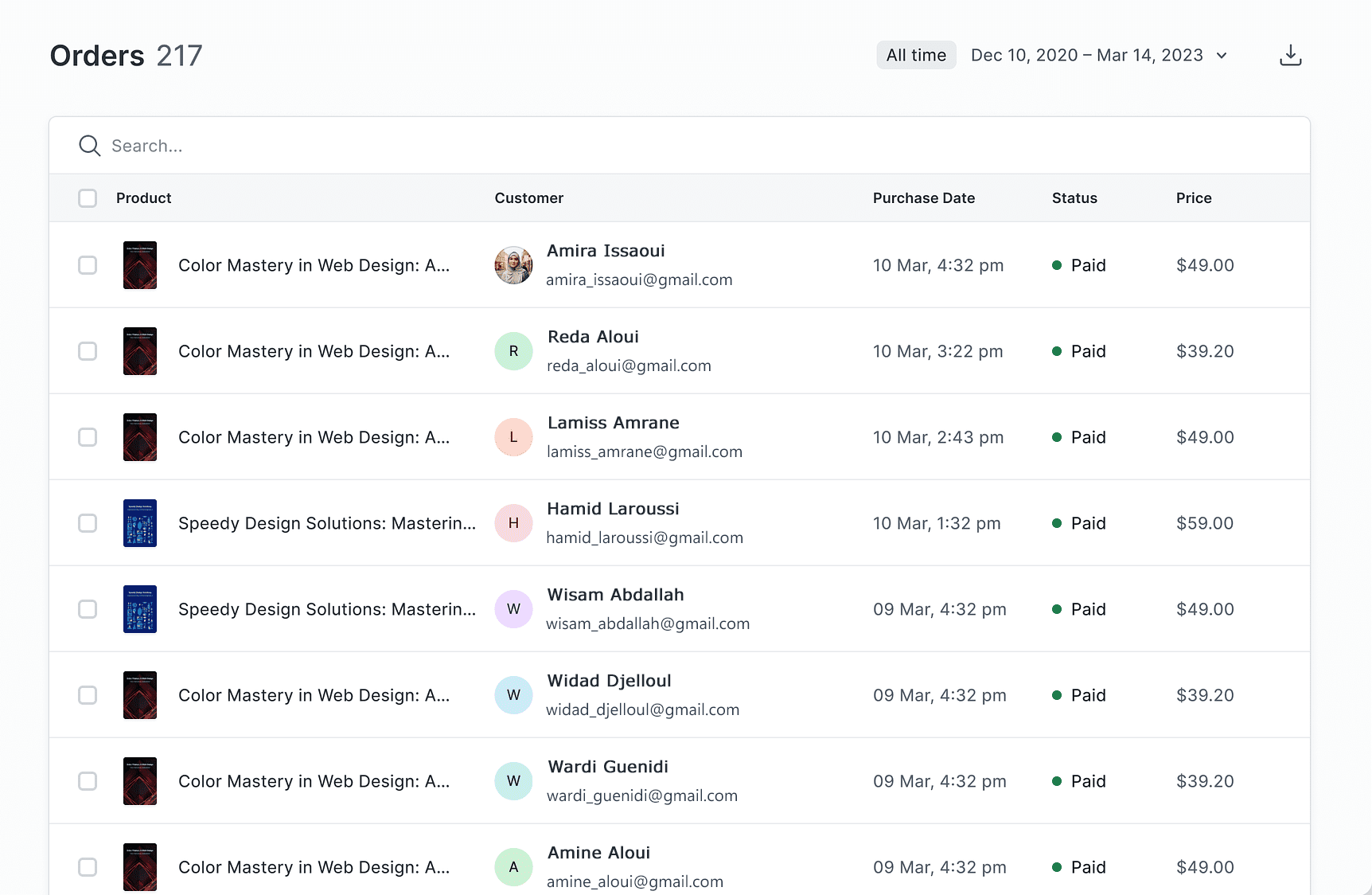Tick the checkbox on Wardi Guenidi's order
The height and width of the screenshot is (895, 1372).
pyautogui.click(x=88, y=781)
